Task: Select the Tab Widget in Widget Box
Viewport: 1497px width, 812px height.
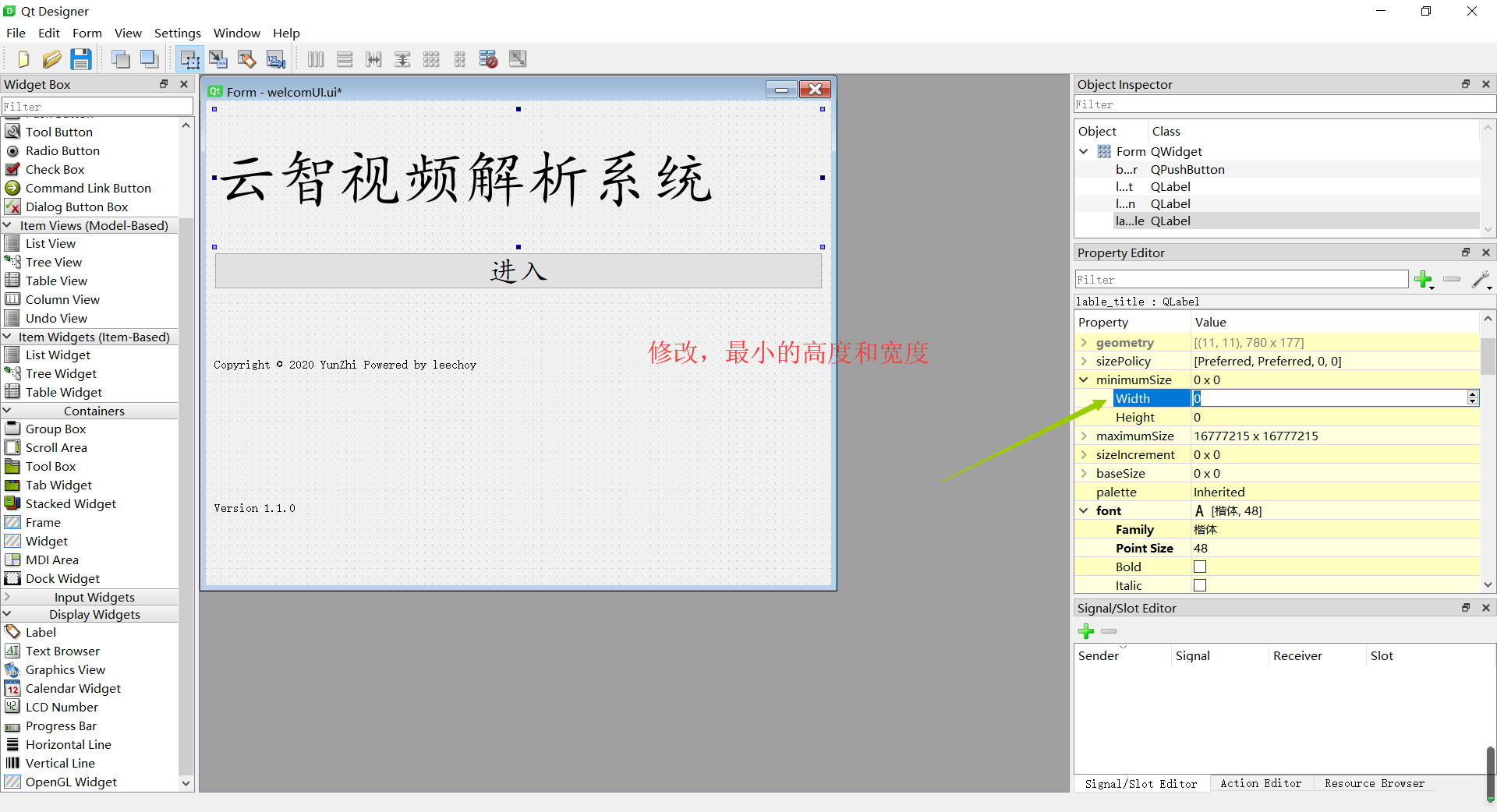Action: click(x=58, y=485)
